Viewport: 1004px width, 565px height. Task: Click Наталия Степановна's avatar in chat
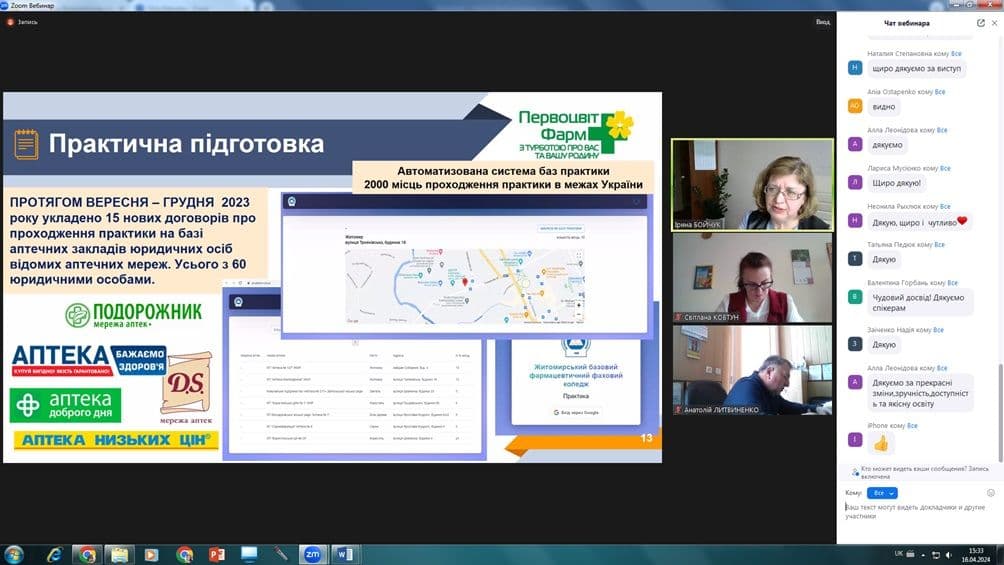pos(855,67)
